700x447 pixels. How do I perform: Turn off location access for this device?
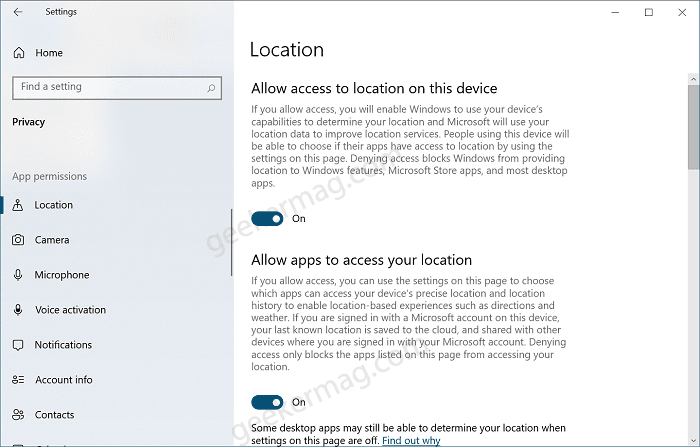tap(267, 219)
